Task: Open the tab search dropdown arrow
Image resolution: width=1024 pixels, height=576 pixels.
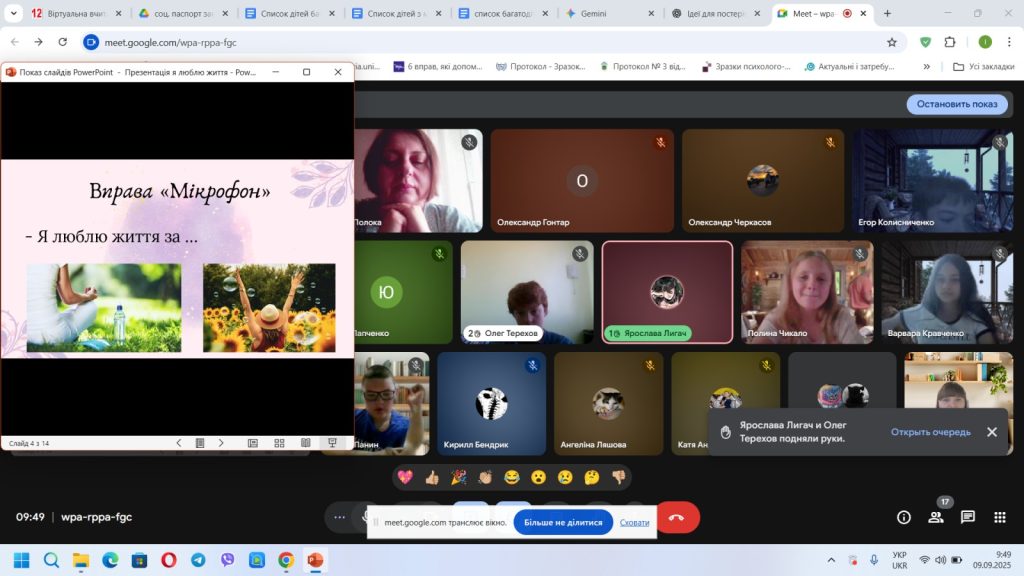Action: coord(13,13)
